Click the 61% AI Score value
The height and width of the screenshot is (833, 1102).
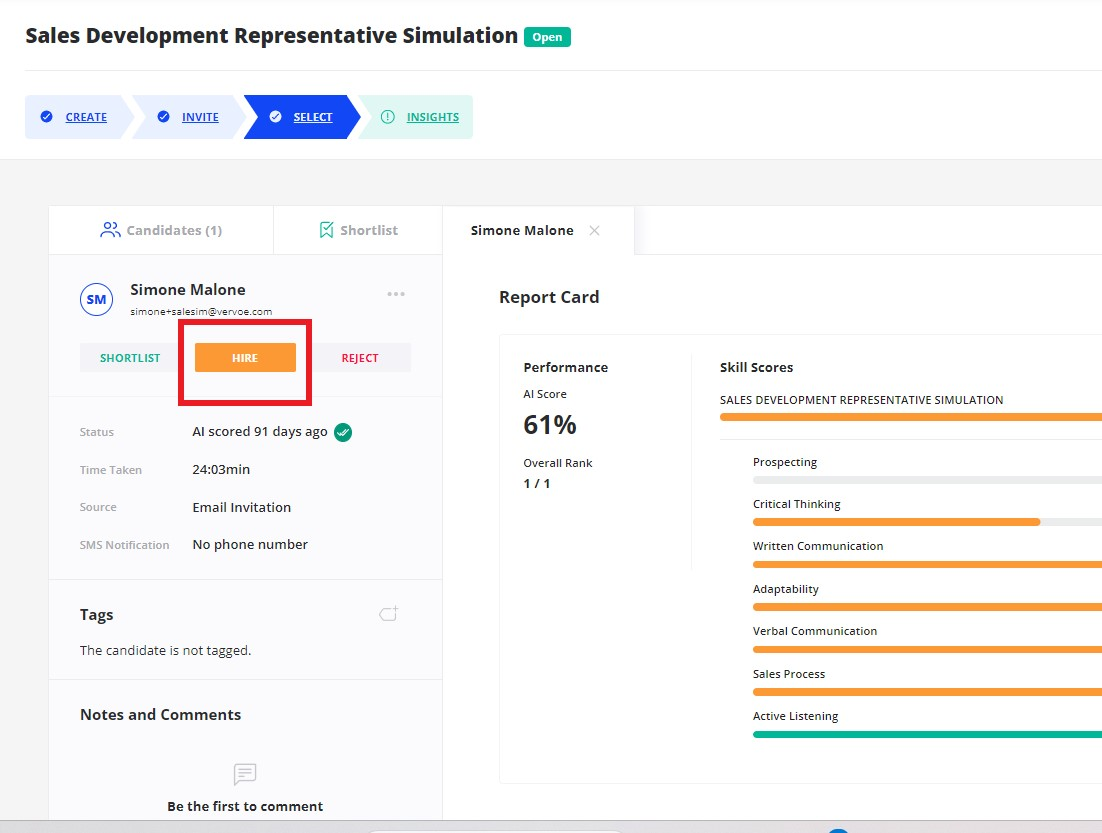(x=550, y=425)
